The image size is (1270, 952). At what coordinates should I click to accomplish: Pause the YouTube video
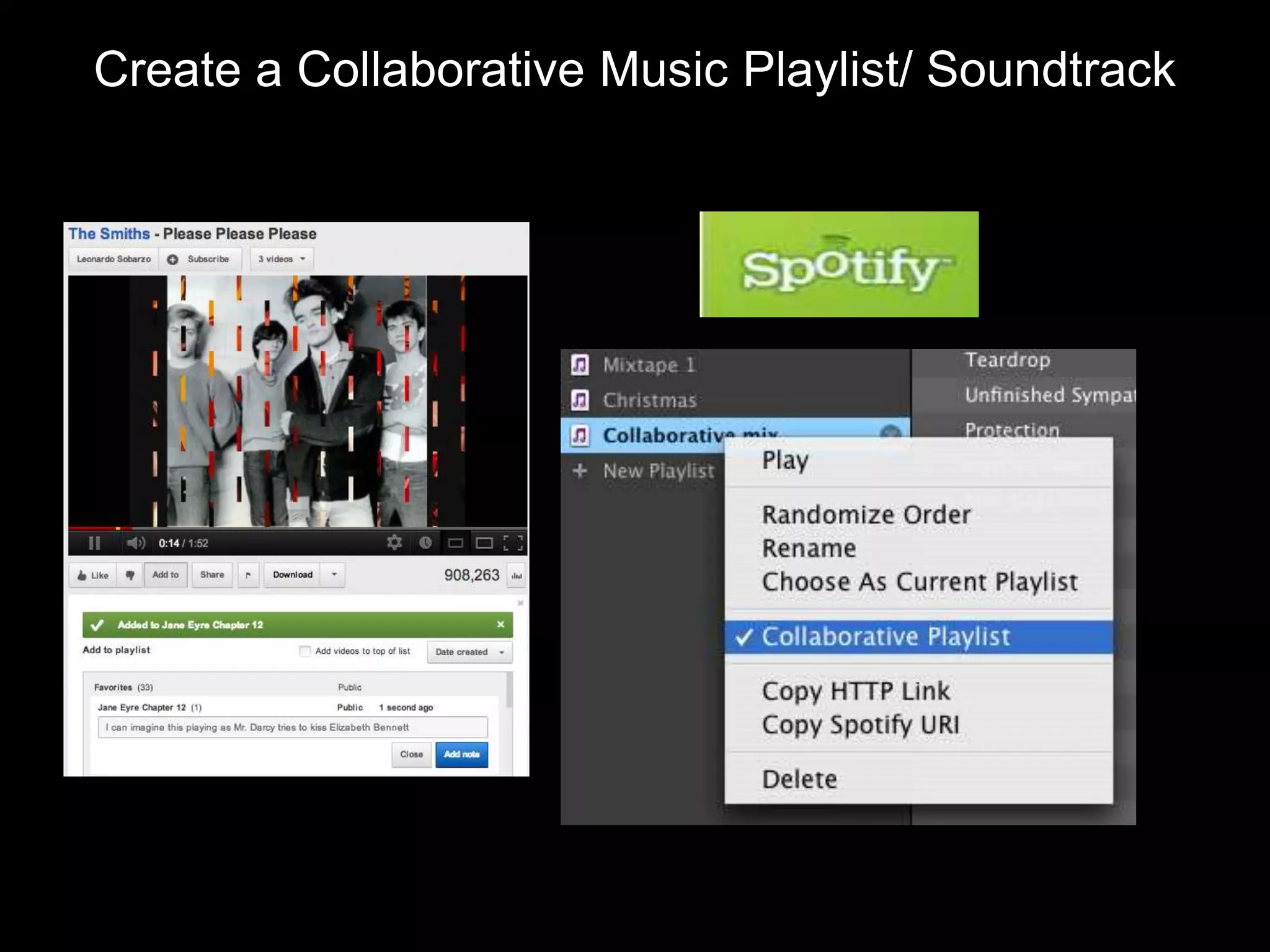point(94,544)
